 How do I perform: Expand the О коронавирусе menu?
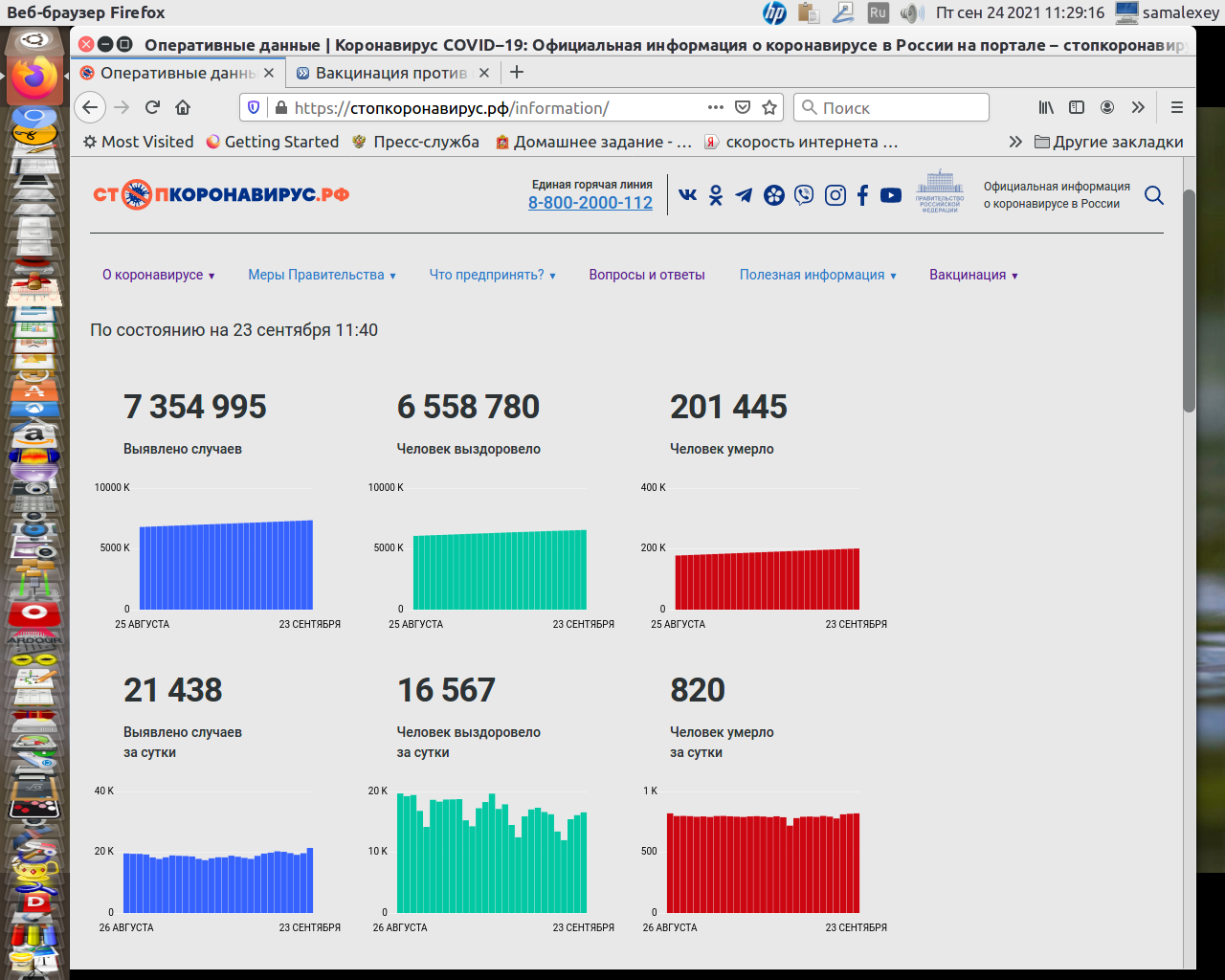(x=159, y=275)
